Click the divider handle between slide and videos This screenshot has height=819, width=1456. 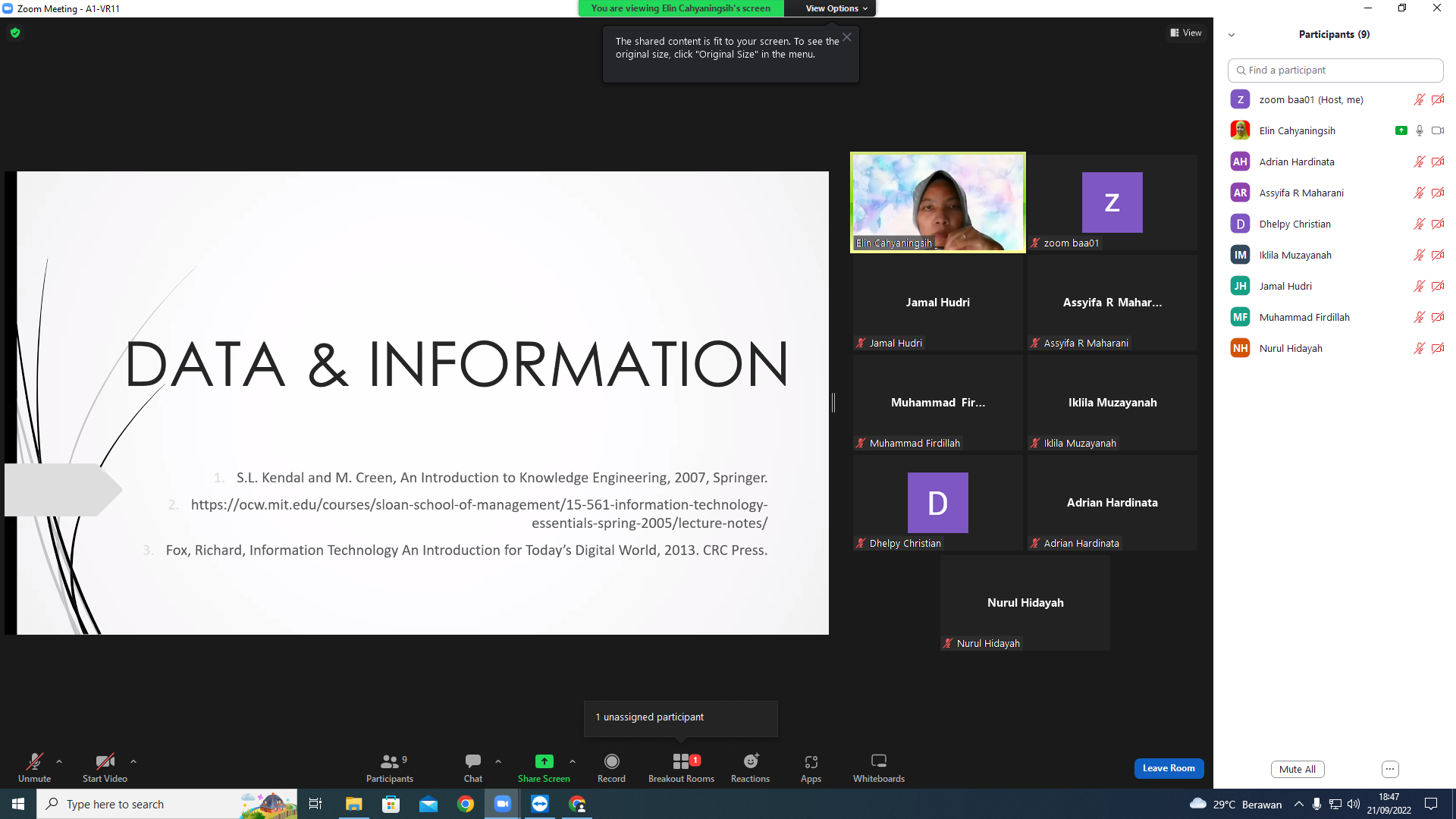click(833, 403)
